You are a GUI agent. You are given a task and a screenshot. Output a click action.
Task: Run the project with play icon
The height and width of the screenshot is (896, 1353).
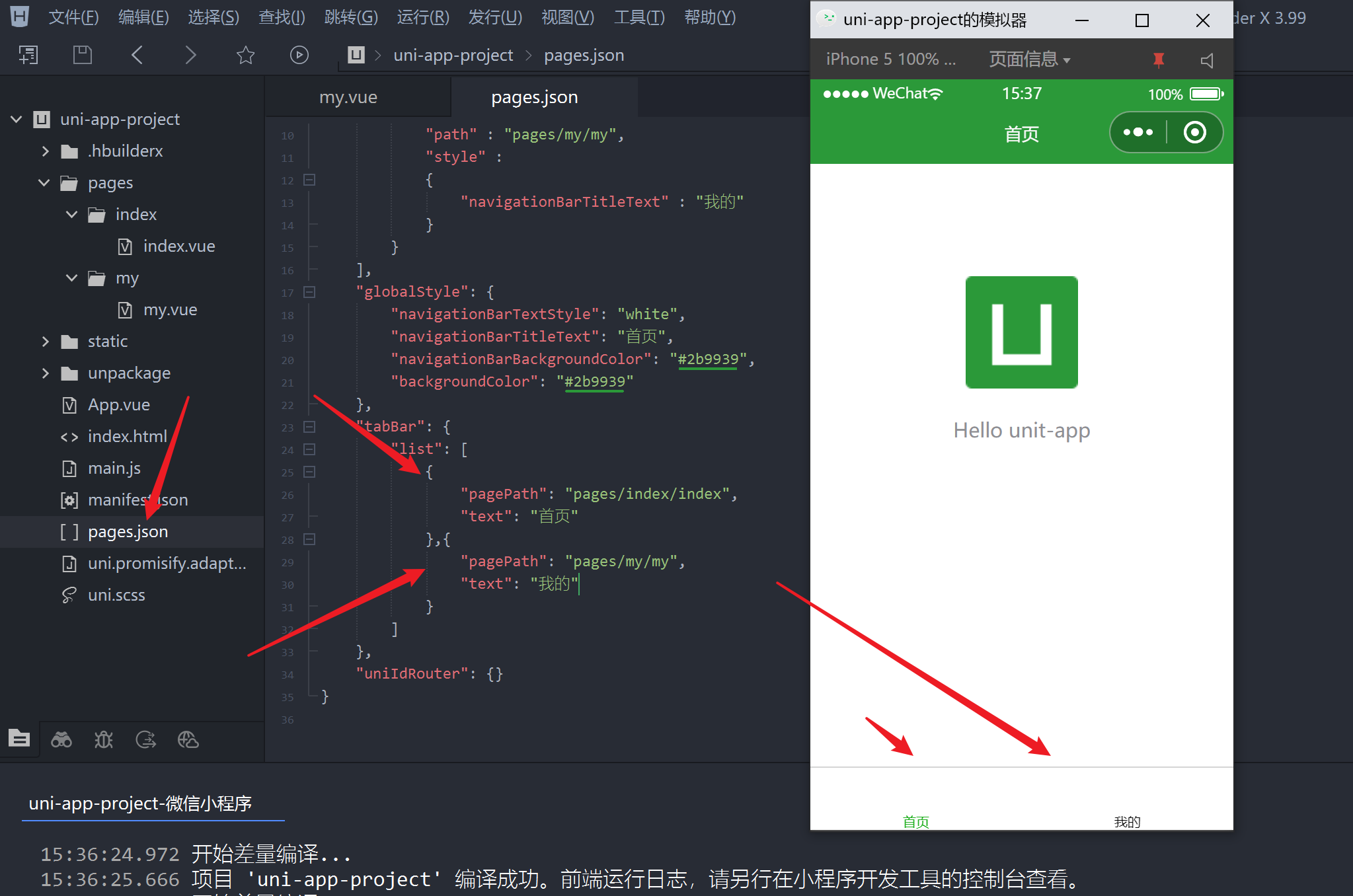pos(299,55)
